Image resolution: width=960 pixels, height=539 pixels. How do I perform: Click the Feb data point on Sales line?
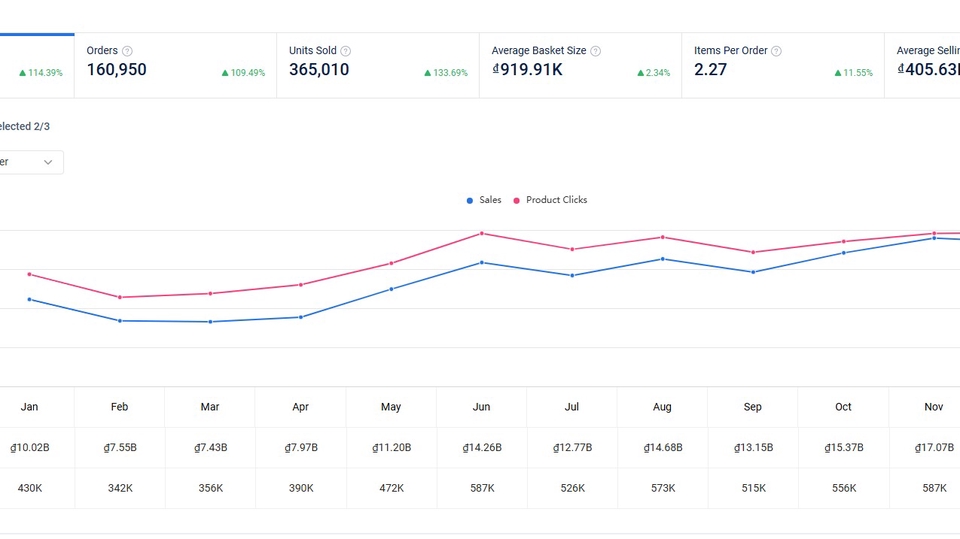pos(120,321)
